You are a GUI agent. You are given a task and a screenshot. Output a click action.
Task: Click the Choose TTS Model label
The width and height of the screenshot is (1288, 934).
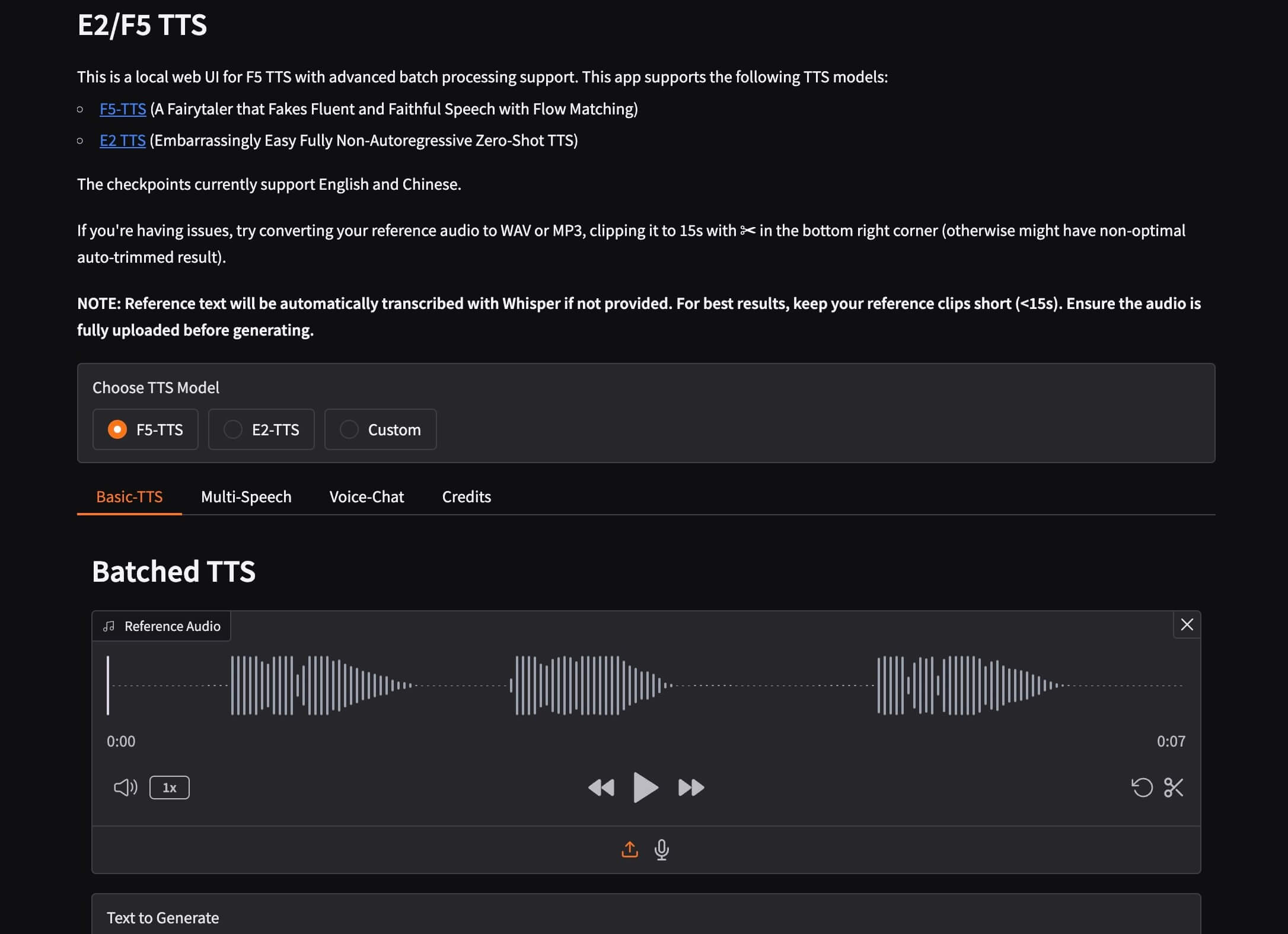[156, 388]
